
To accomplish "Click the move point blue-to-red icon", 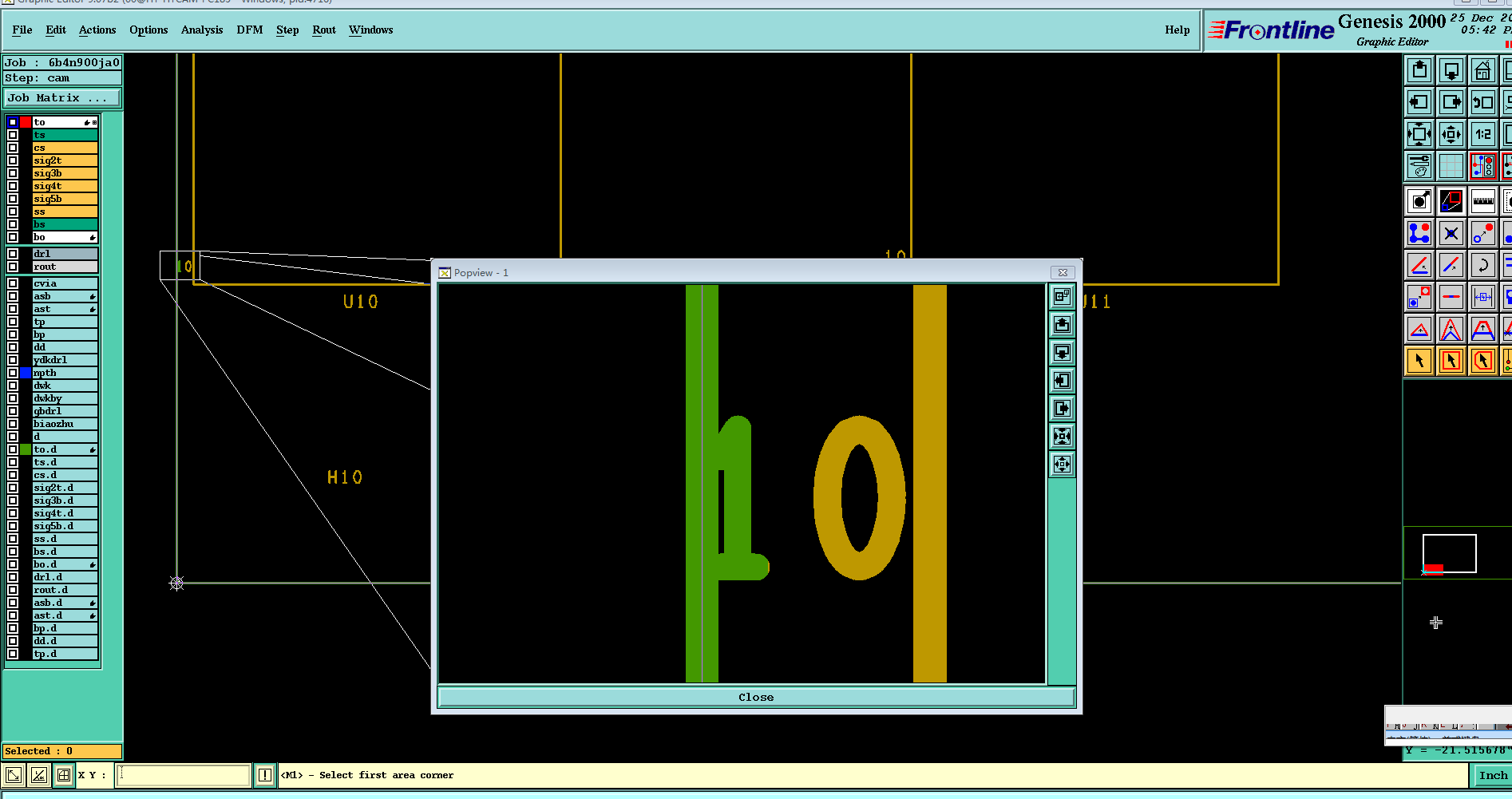I will [1483, 233].
